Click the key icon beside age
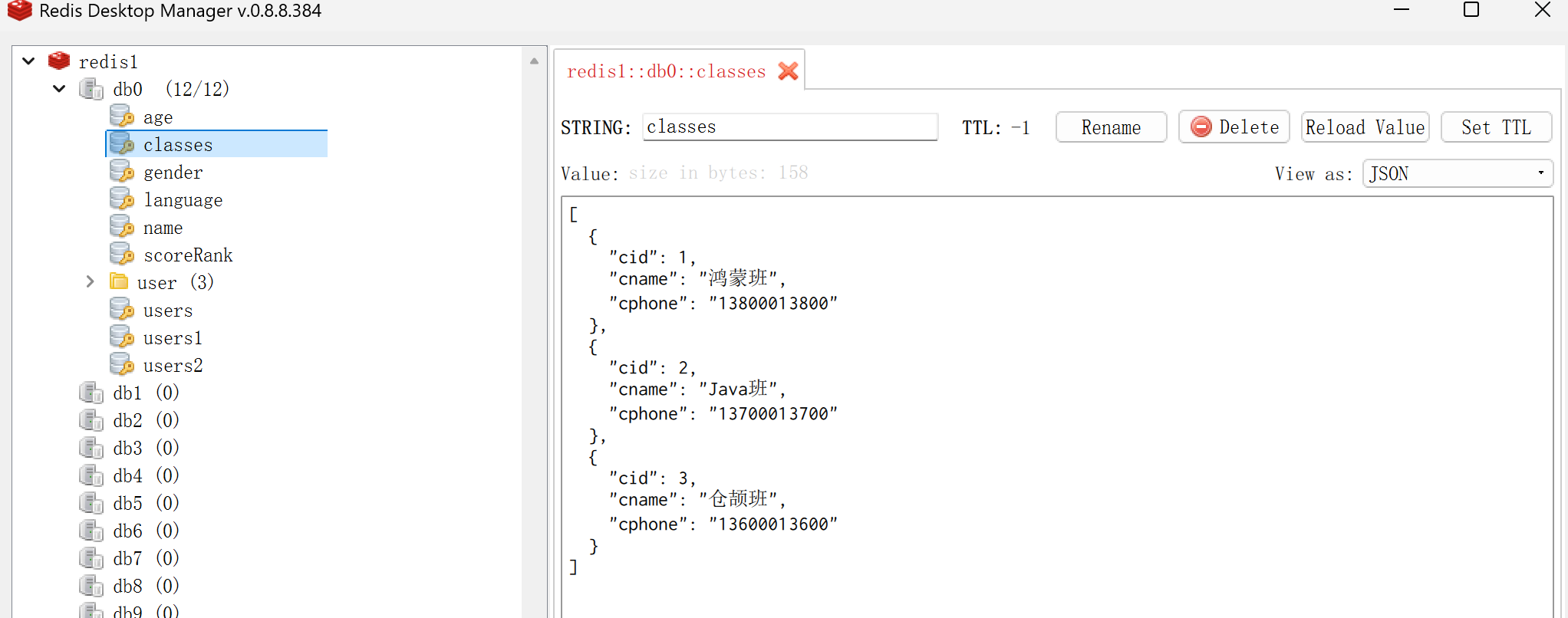The image size is (1568, 618). (x=122, y=117)
